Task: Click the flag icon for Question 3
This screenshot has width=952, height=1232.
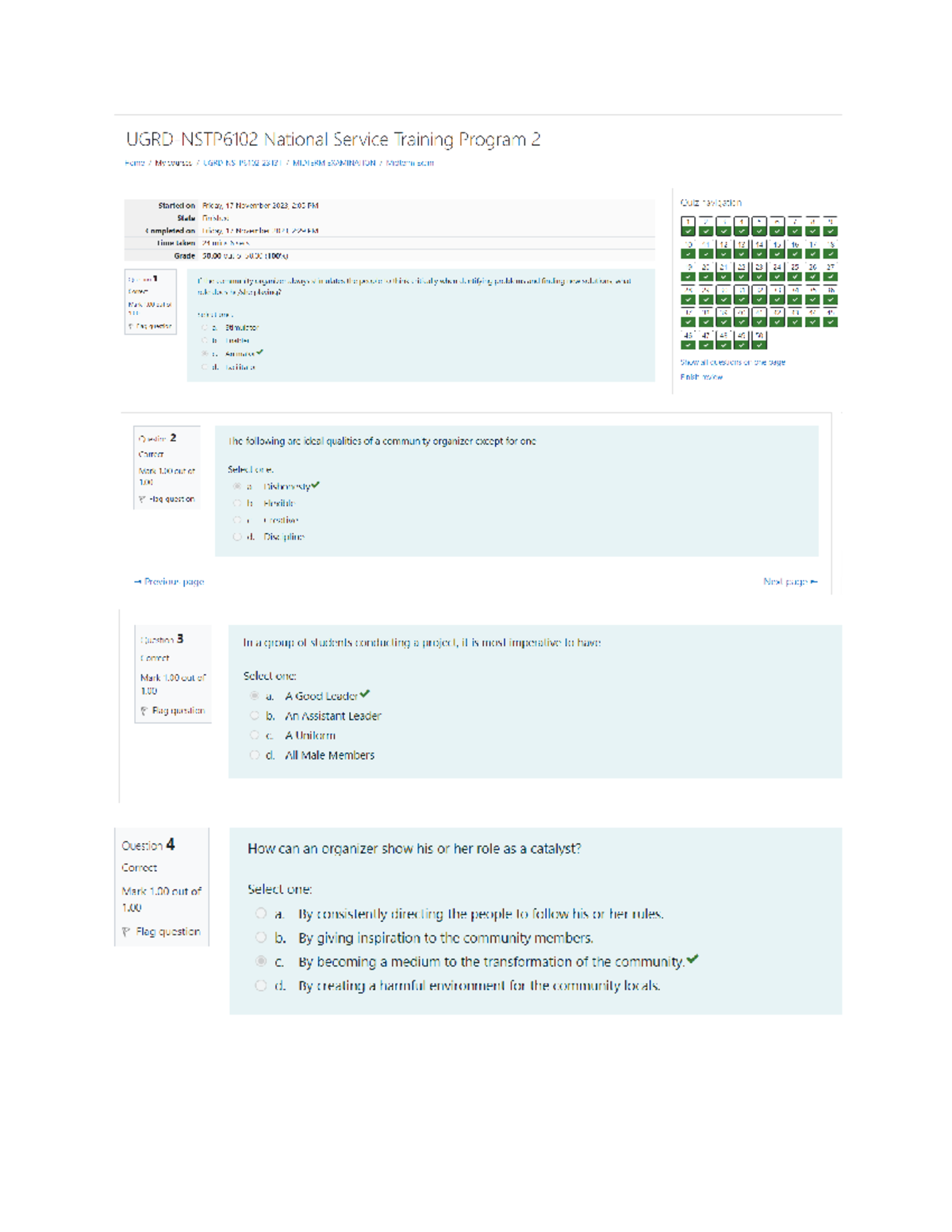Action: pos(144,712)
